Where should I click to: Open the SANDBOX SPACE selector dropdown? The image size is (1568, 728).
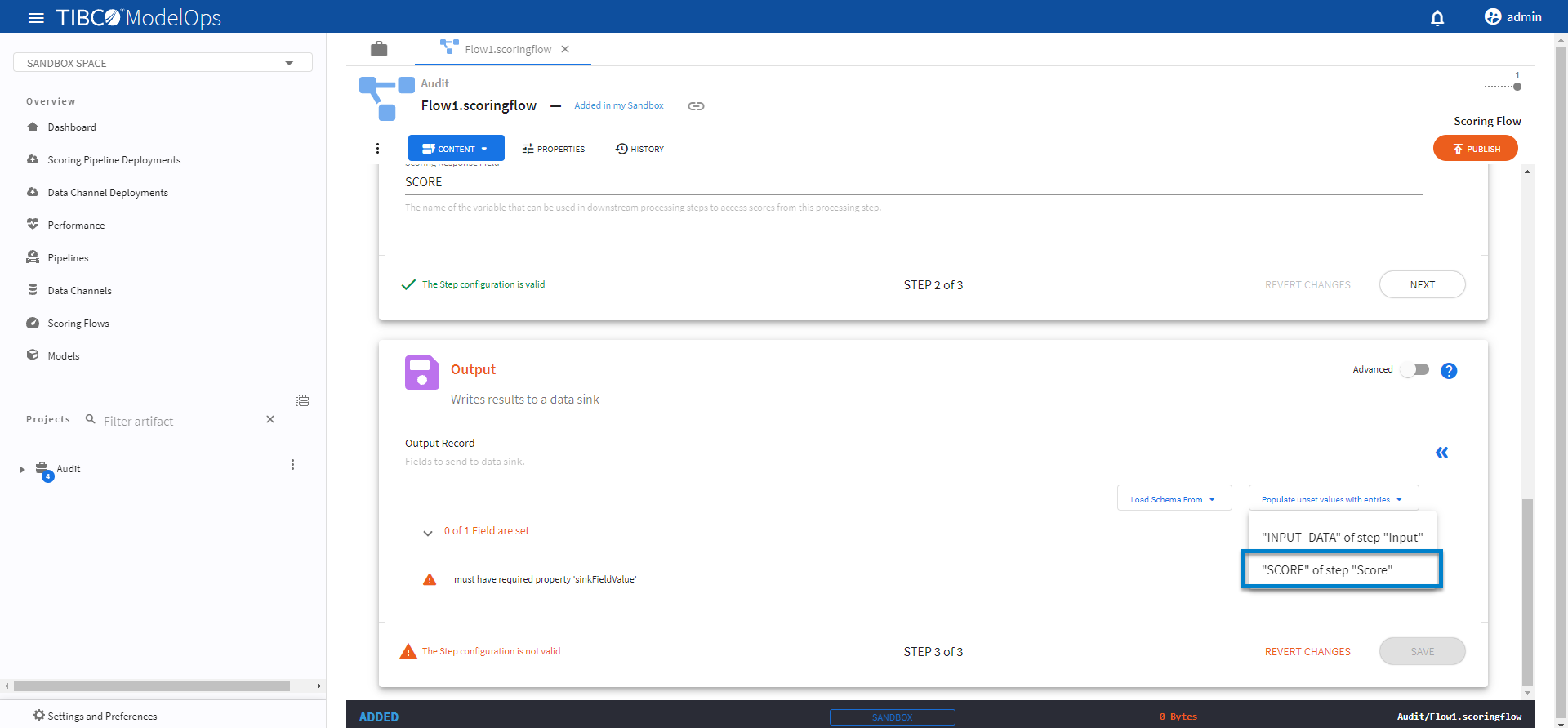(x=163, y=63)
